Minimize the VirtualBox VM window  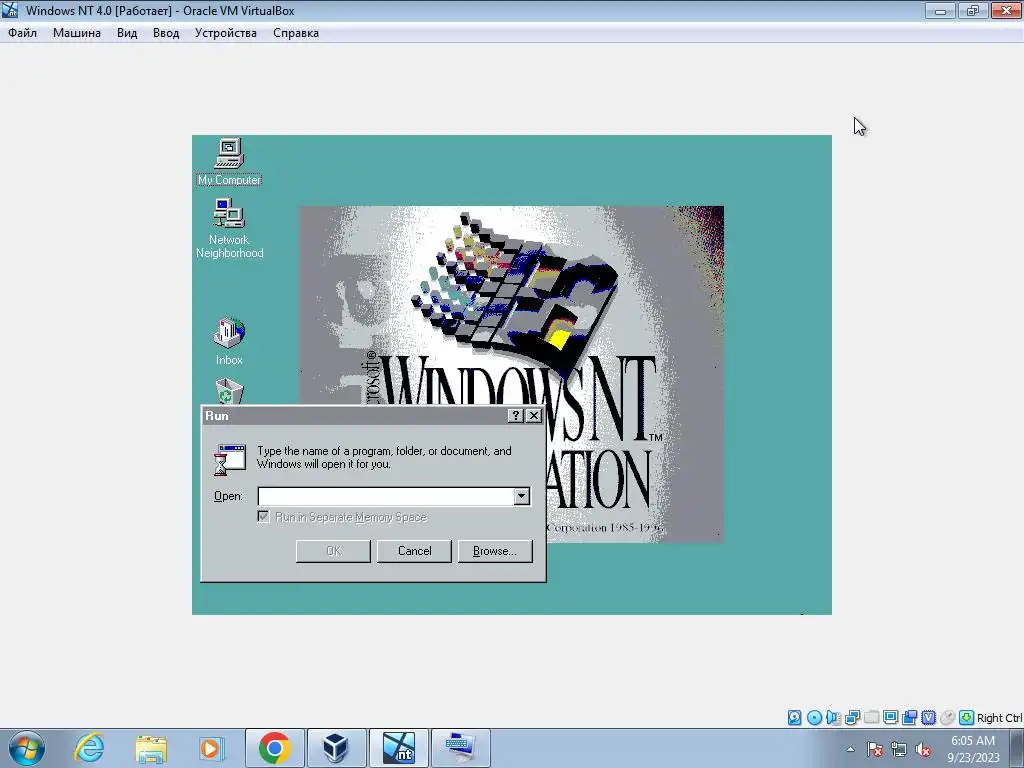point(940,10)
